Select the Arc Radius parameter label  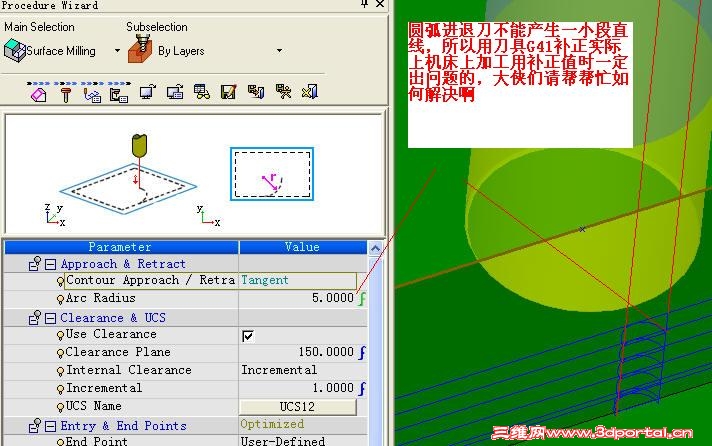click(100, 298)
